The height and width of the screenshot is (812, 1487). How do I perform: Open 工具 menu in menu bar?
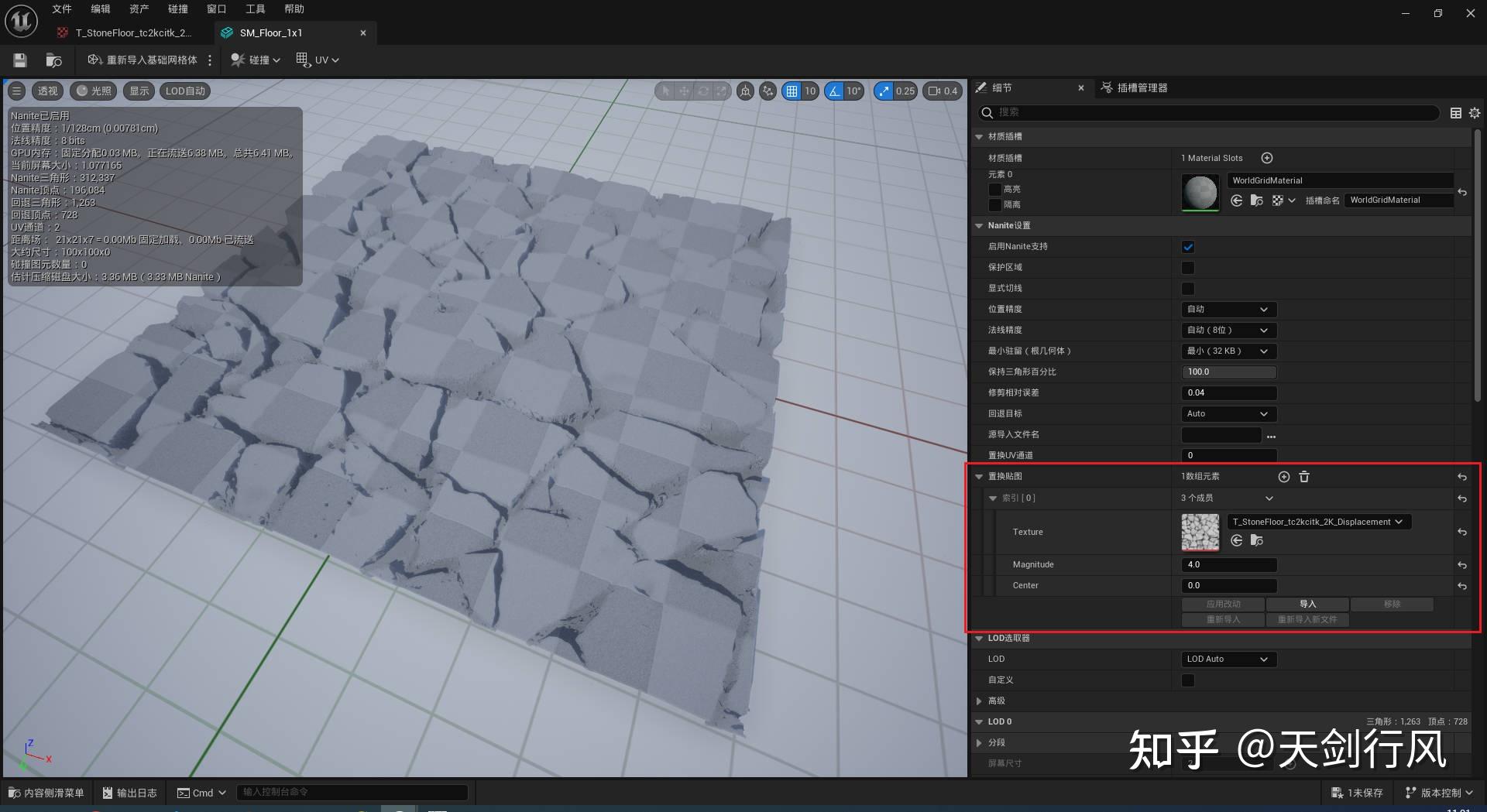(255, 9)
